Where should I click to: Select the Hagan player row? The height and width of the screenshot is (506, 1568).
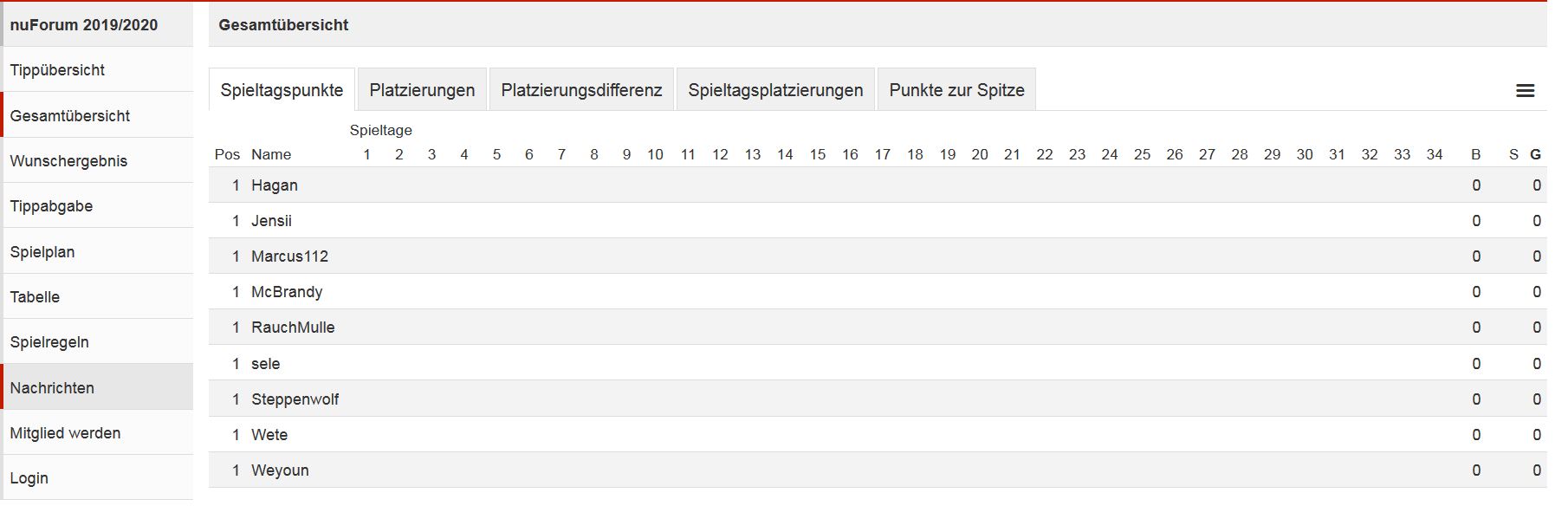click(x=275, y=185)
